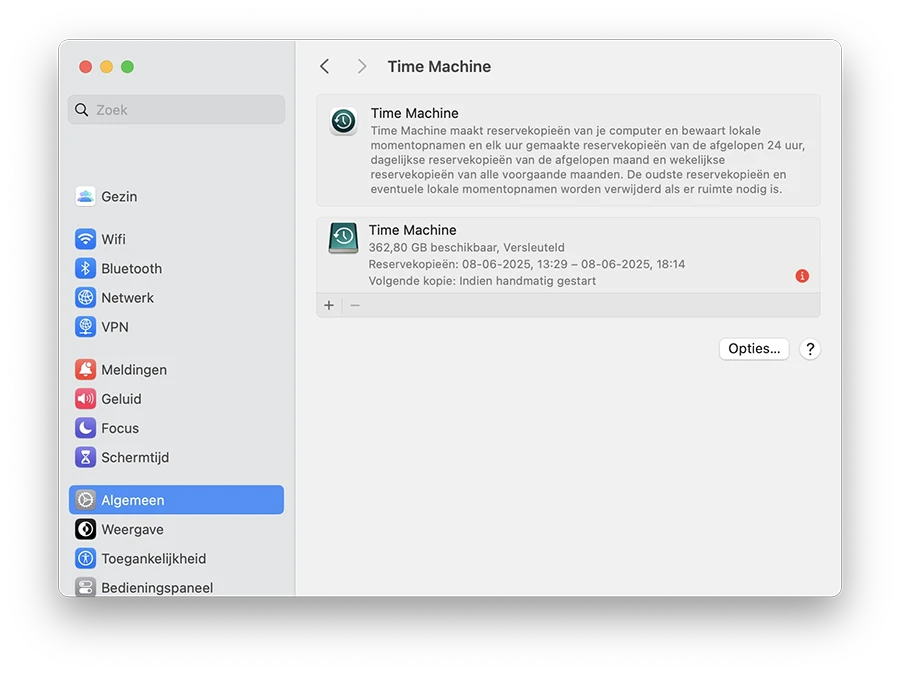
Task: Click the help question mark button
Action: coord(810,349)
